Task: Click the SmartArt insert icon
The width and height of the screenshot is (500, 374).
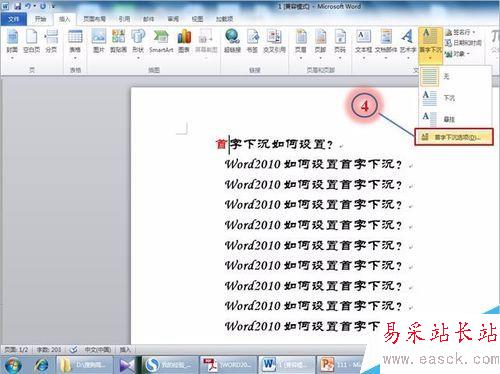Action: tap(161, 42)
